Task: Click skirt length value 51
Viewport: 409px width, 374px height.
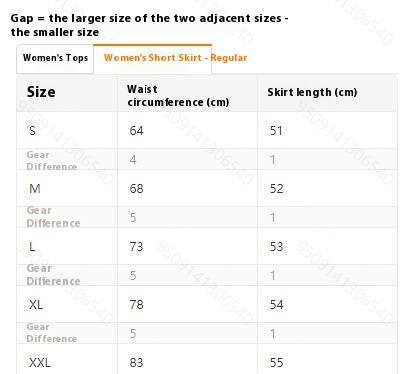Action: click(x=276, y=131)
